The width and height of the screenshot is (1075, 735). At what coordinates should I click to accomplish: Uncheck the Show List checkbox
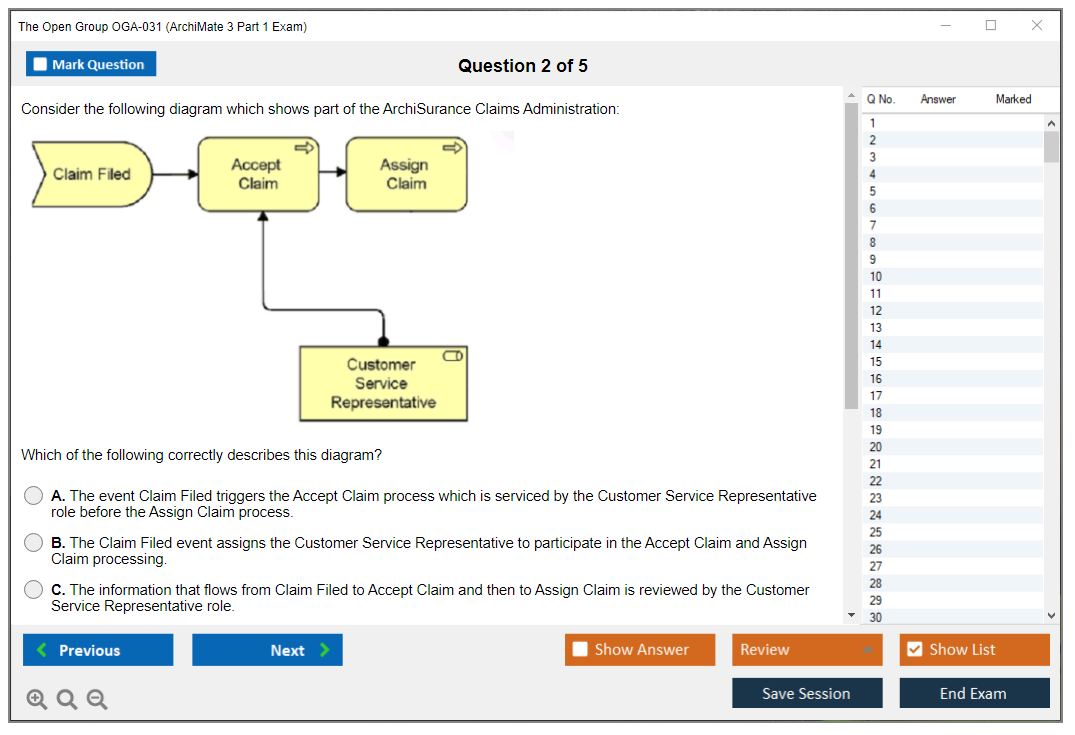point(914,650)
